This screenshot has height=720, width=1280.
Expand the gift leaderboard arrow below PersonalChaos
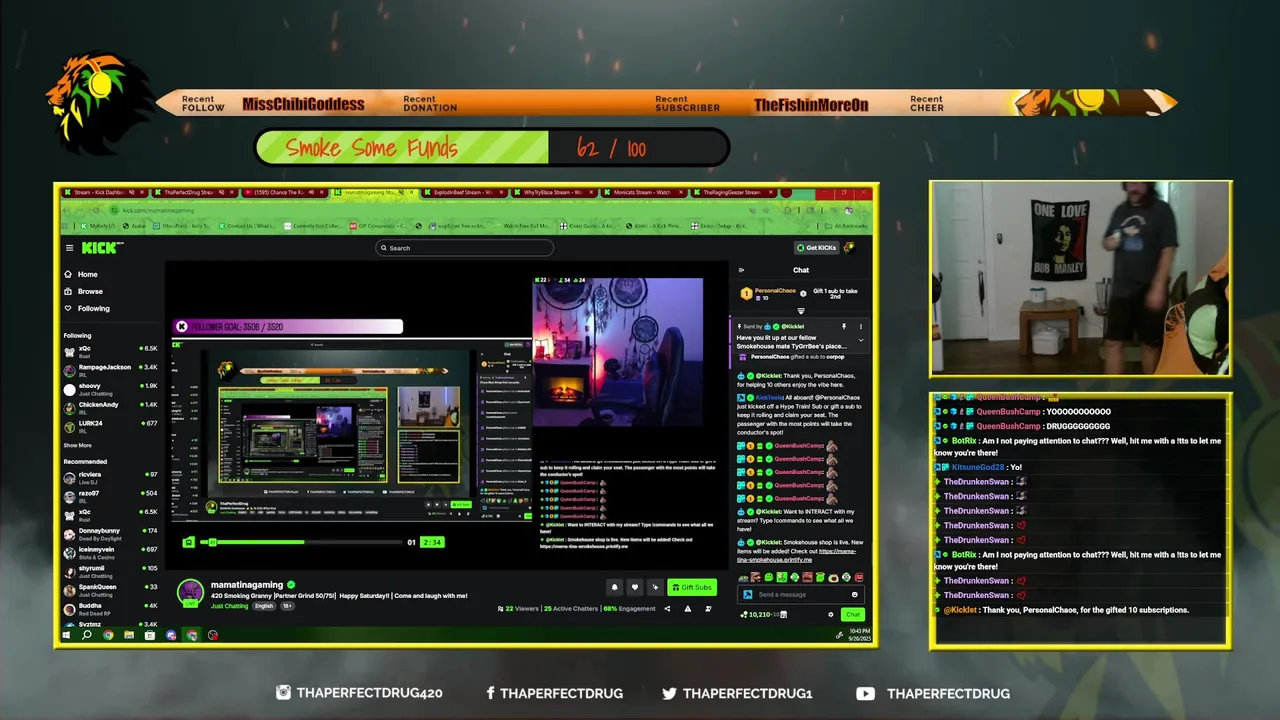tap(801, 311)
